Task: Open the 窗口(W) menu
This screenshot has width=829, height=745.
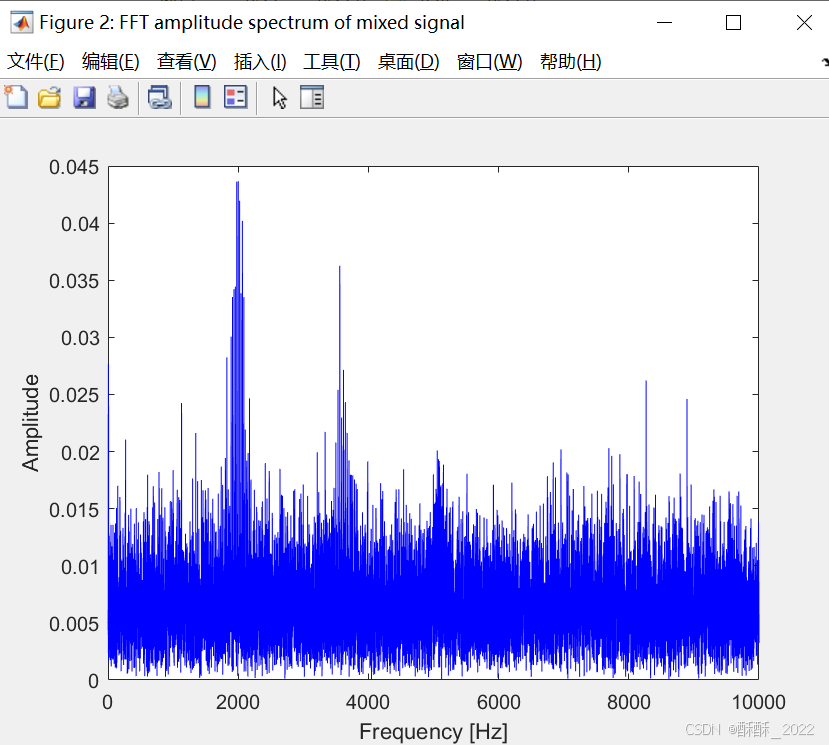Action: [490, 62]
